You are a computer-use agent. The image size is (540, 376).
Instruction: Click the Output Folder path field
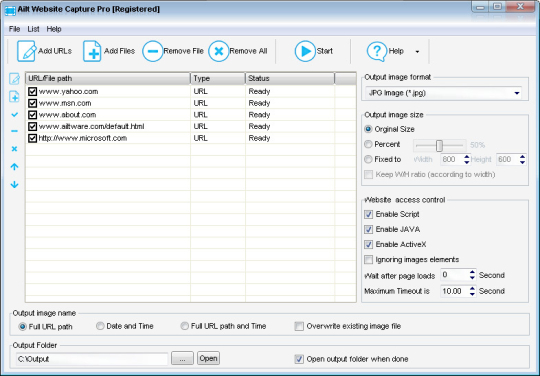click(92, 359)
